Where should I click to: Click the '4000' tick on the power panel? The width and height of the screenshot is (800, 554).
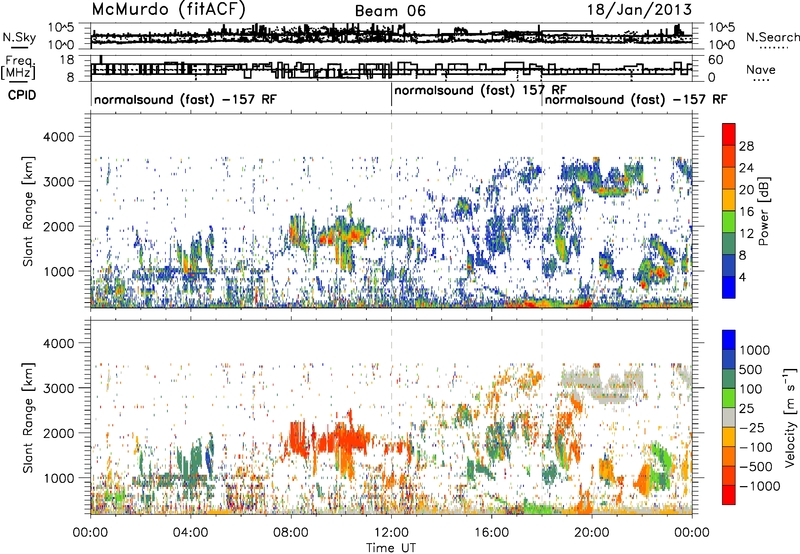pyautogui.click(x=58, y=137)
